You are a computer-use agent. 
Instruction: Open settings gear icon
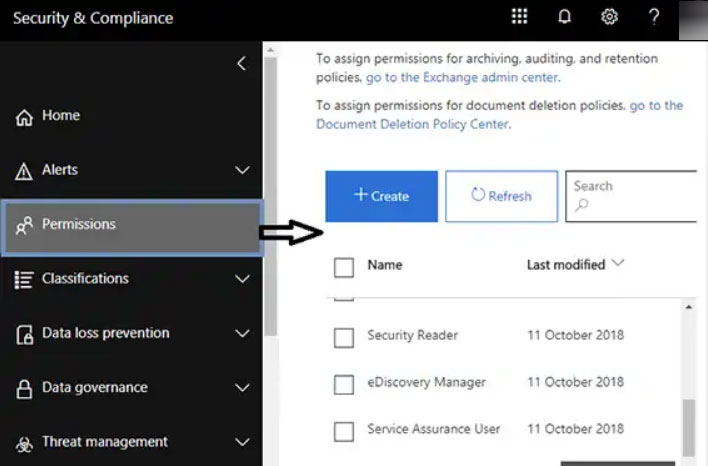pos(609,17)
